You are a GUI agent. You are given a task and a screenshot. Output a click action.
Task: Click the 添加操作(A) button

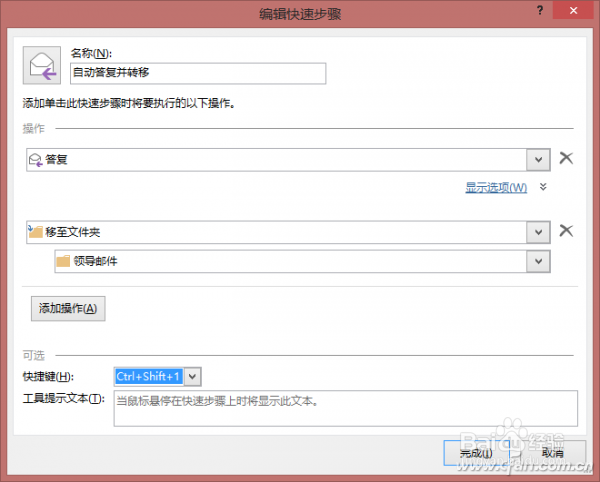point(68,308)
